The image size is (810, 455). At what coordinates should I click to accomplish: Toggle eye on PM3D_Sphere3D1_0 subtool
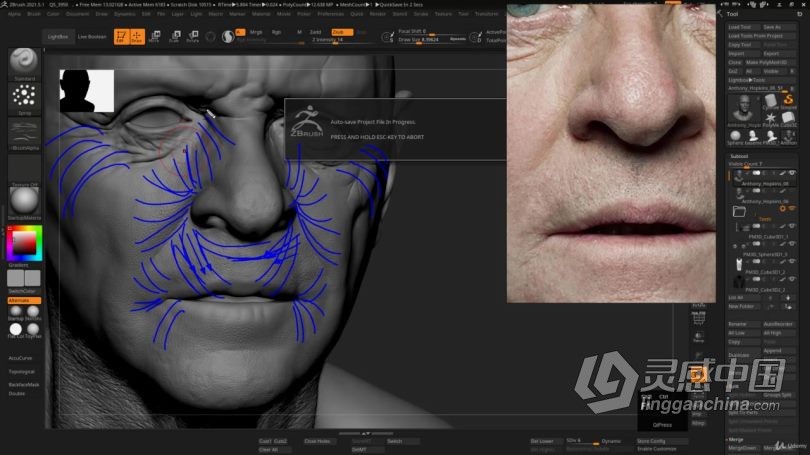(792, 244)
